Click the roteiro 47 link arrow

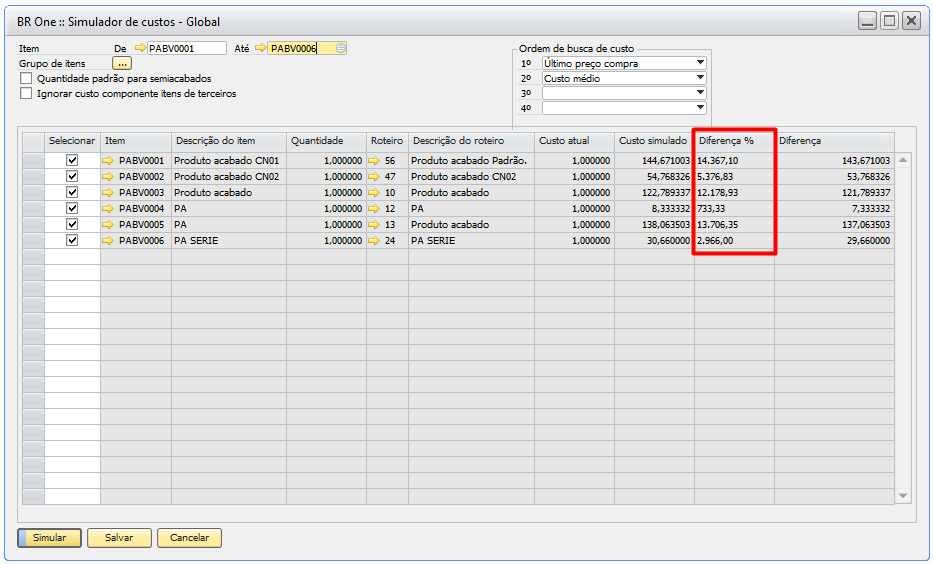(x=375, y=176)
